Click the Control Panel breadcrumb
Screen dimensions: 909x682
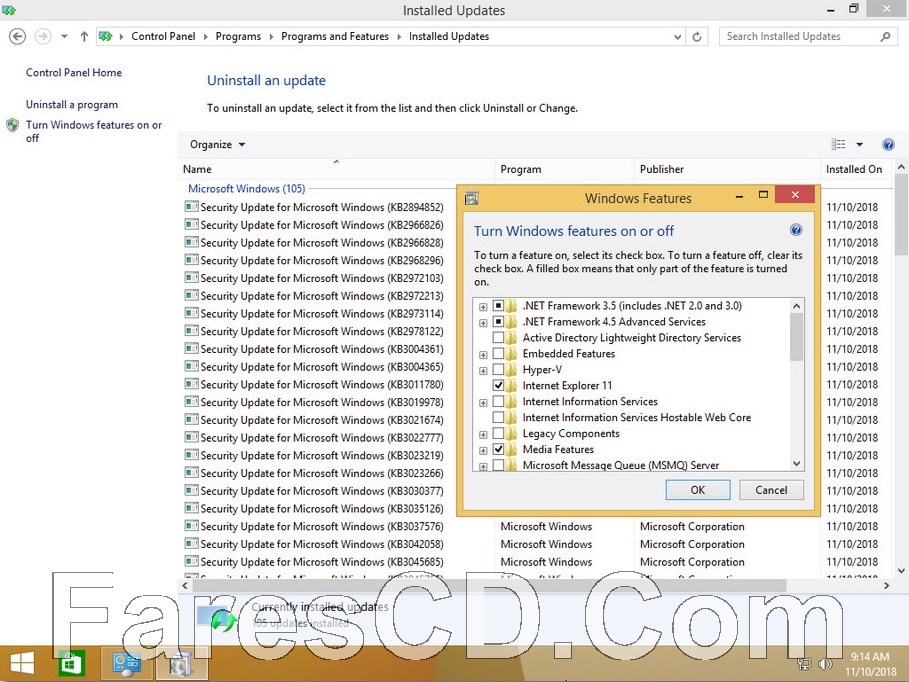(x=163, y=37)
